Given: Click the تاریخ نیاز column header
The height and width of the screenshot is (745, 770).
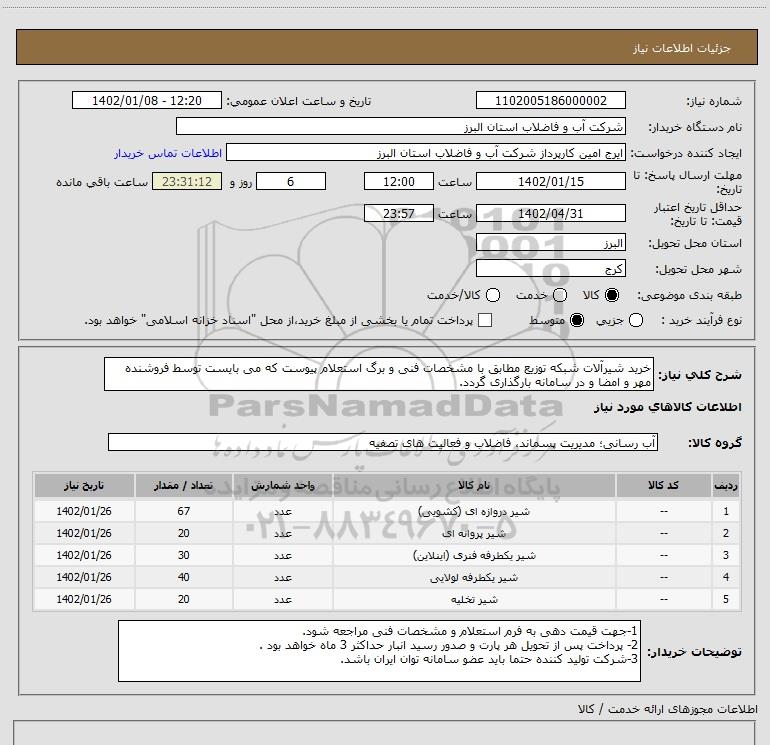Looking at the screenshot, I should [84, 486].
